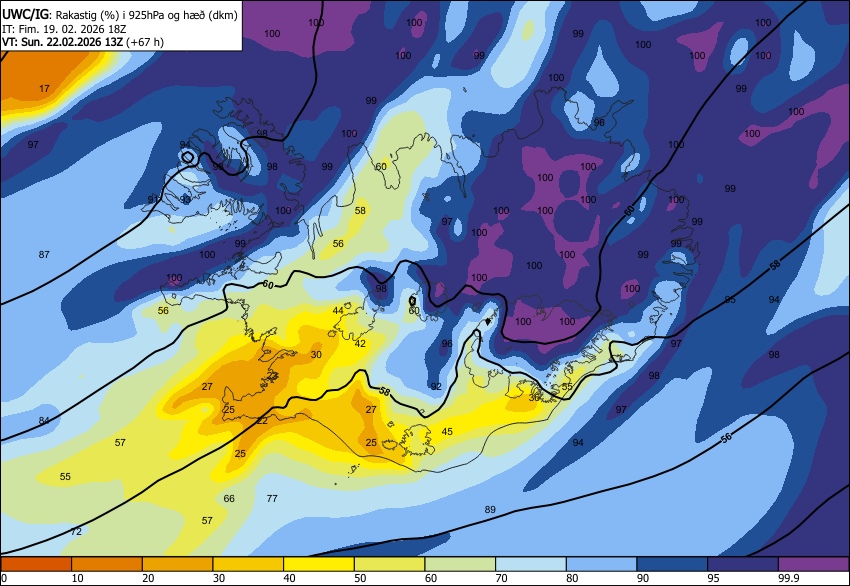This screenshot has width=850, height=586.
Task: Click the legend tick label '95'
Action: 713,578
